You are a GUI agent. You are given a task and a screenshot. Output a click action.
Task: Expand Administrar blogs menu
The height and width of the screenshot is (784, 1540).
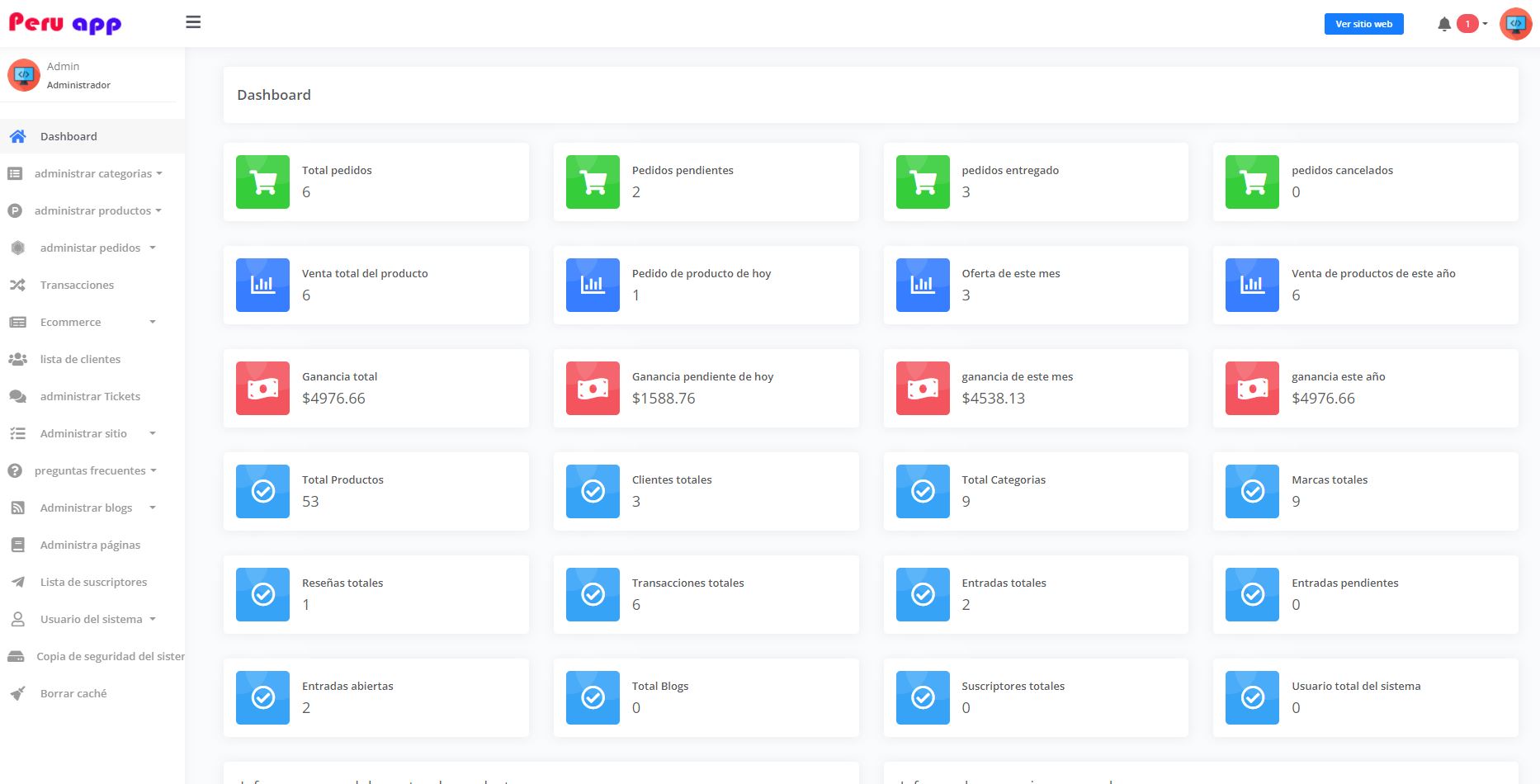pos(92,508)
